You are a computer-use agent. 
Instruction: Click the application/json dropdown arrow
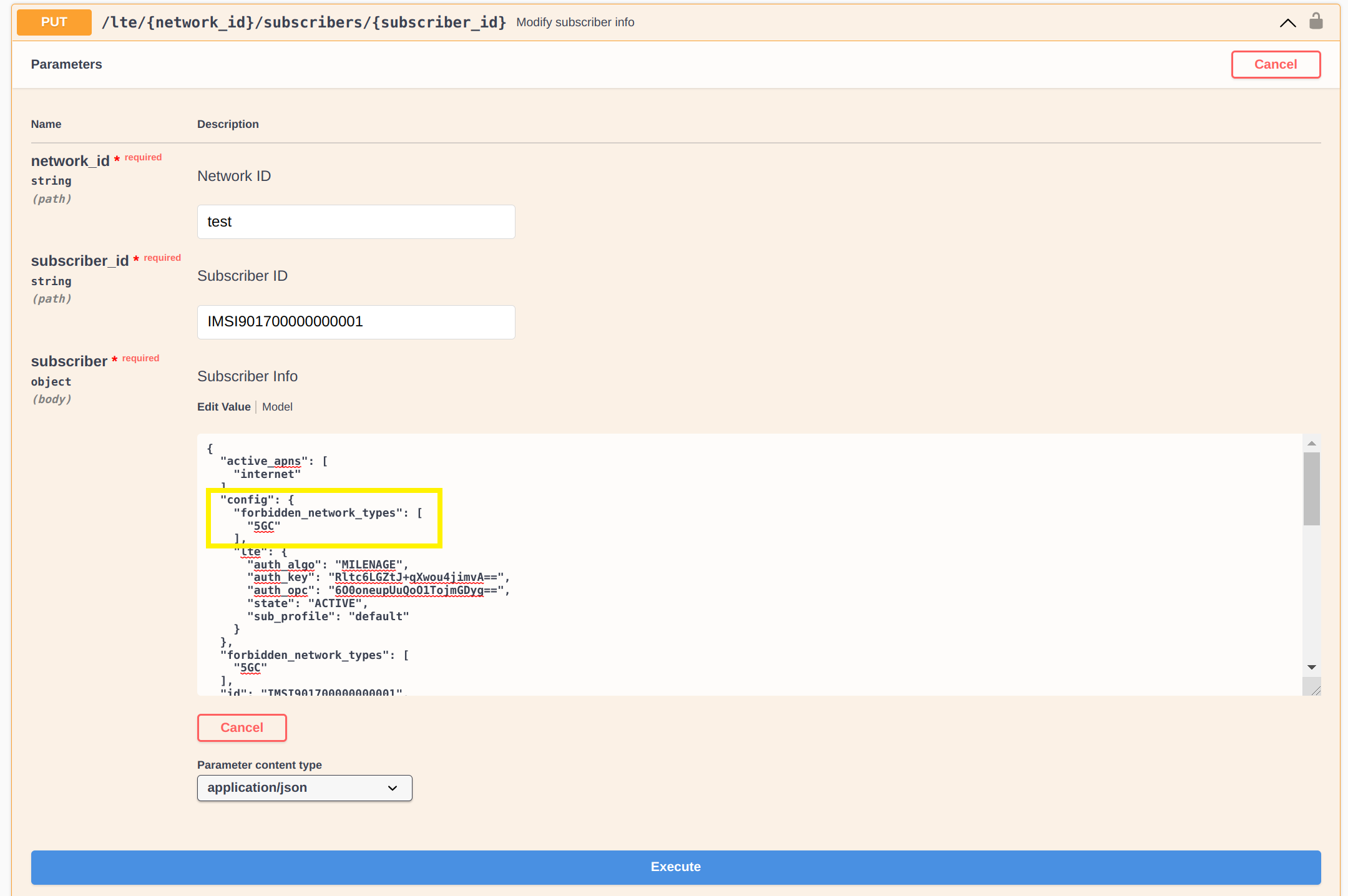(393, 788)
